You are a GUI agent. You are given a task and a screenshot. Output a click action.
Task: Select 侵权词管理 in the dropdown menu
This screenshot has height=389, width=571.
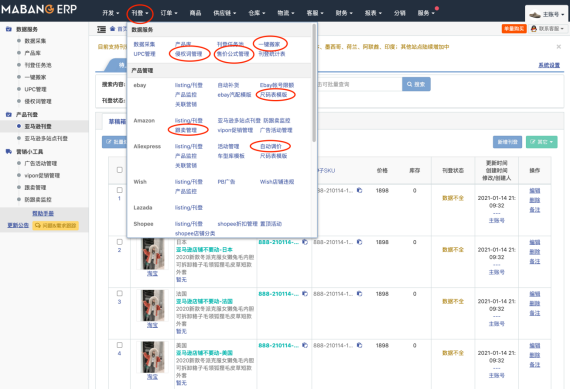tap(189, 54)
